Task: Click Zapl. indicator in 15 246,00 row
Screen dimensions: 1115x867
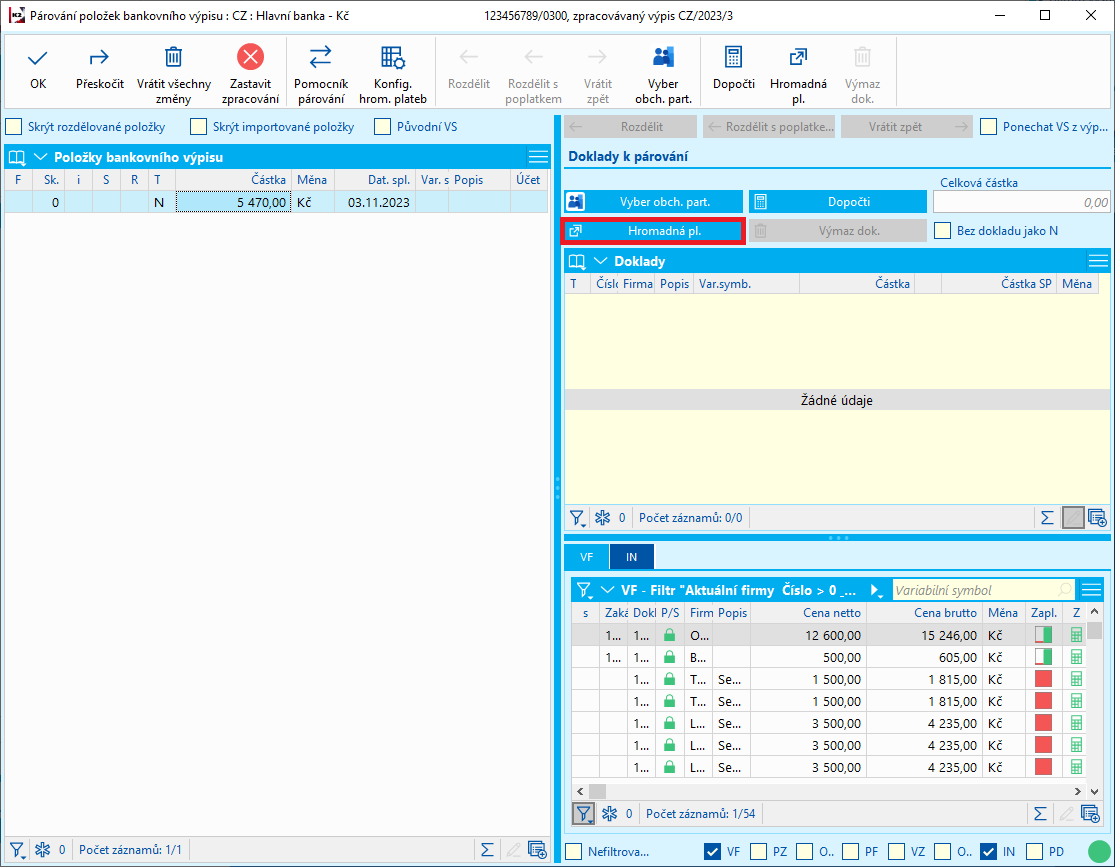Action: coord(1043,635)
